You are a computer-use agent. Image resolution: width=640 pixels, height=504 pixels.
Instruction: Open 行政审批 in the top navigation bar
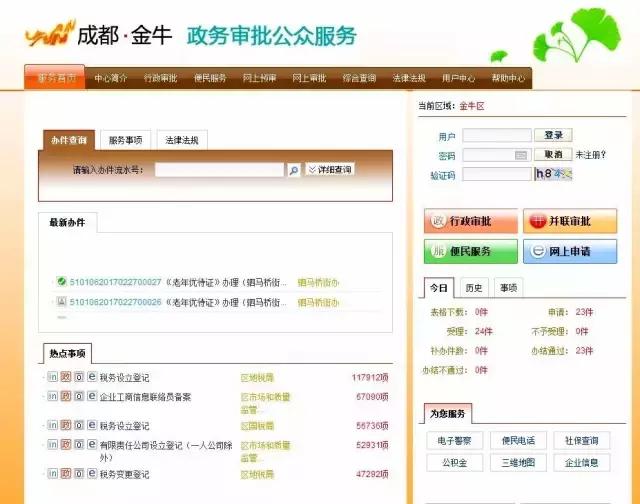point(160,78)
